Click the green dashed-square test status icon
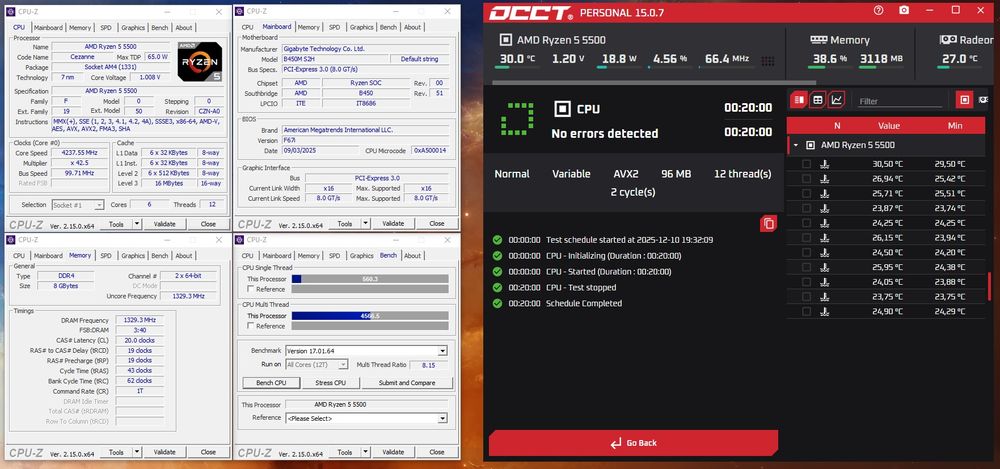Viewport: 1000px width, 469px height. click(517, 119)
